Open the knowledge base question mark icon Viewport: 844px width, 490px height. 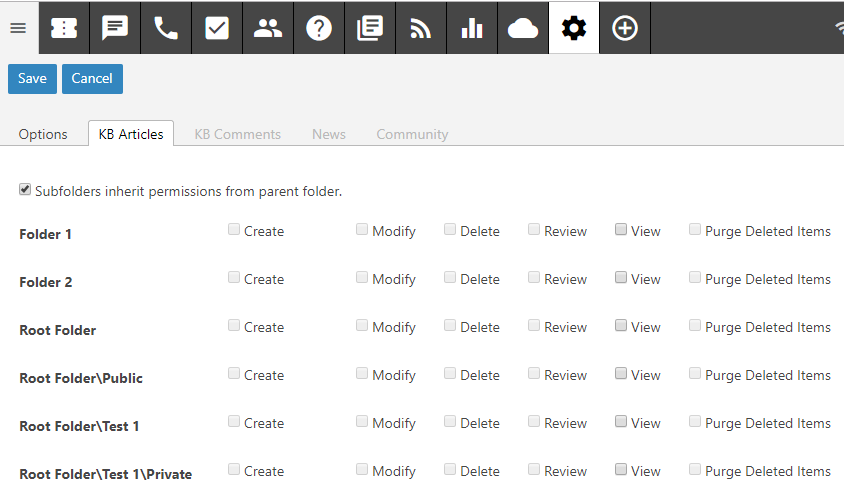pos(319,28)
